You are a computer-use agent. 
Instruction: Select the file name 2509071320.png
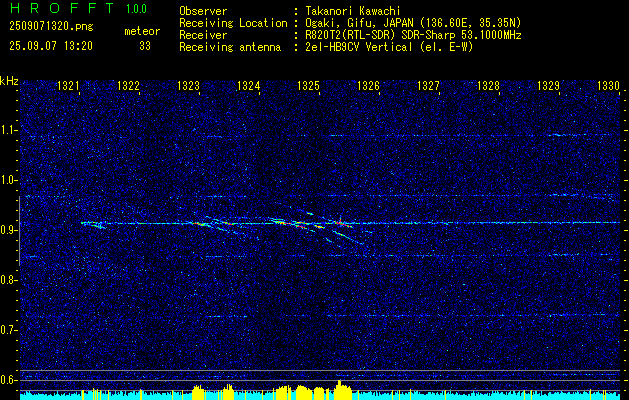51,27
